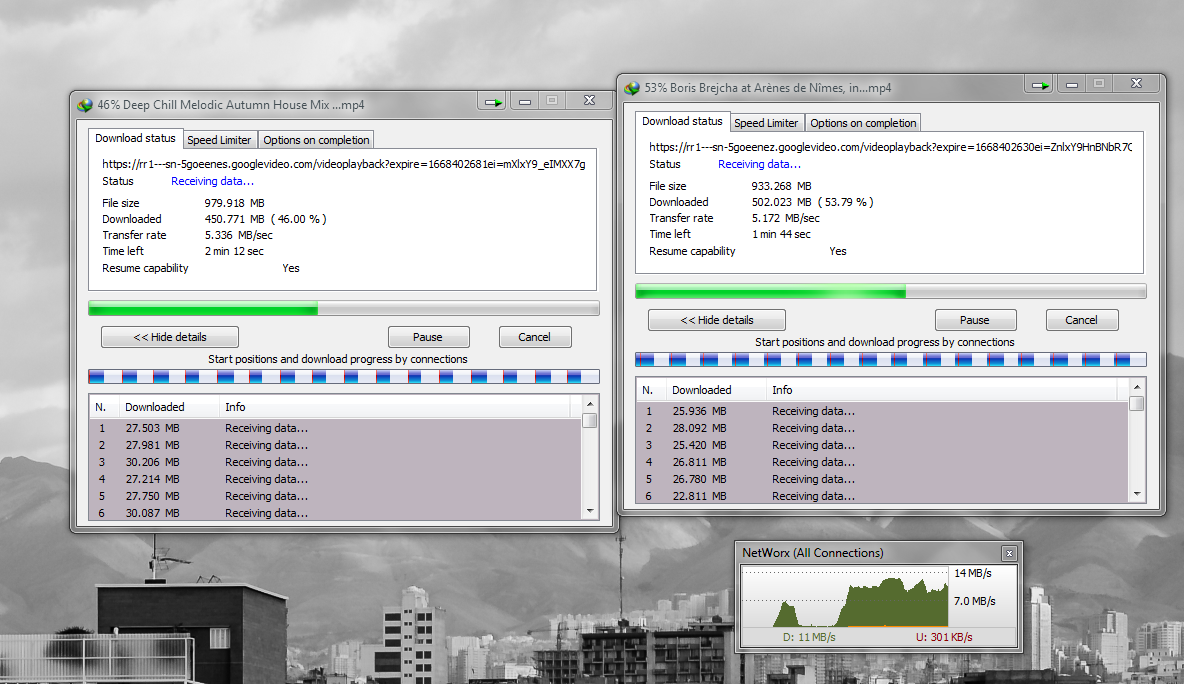The height and width of the screenshot is (684, 1184).
Task: Select connection row with 27.981 MB
Action: [335, 445]
